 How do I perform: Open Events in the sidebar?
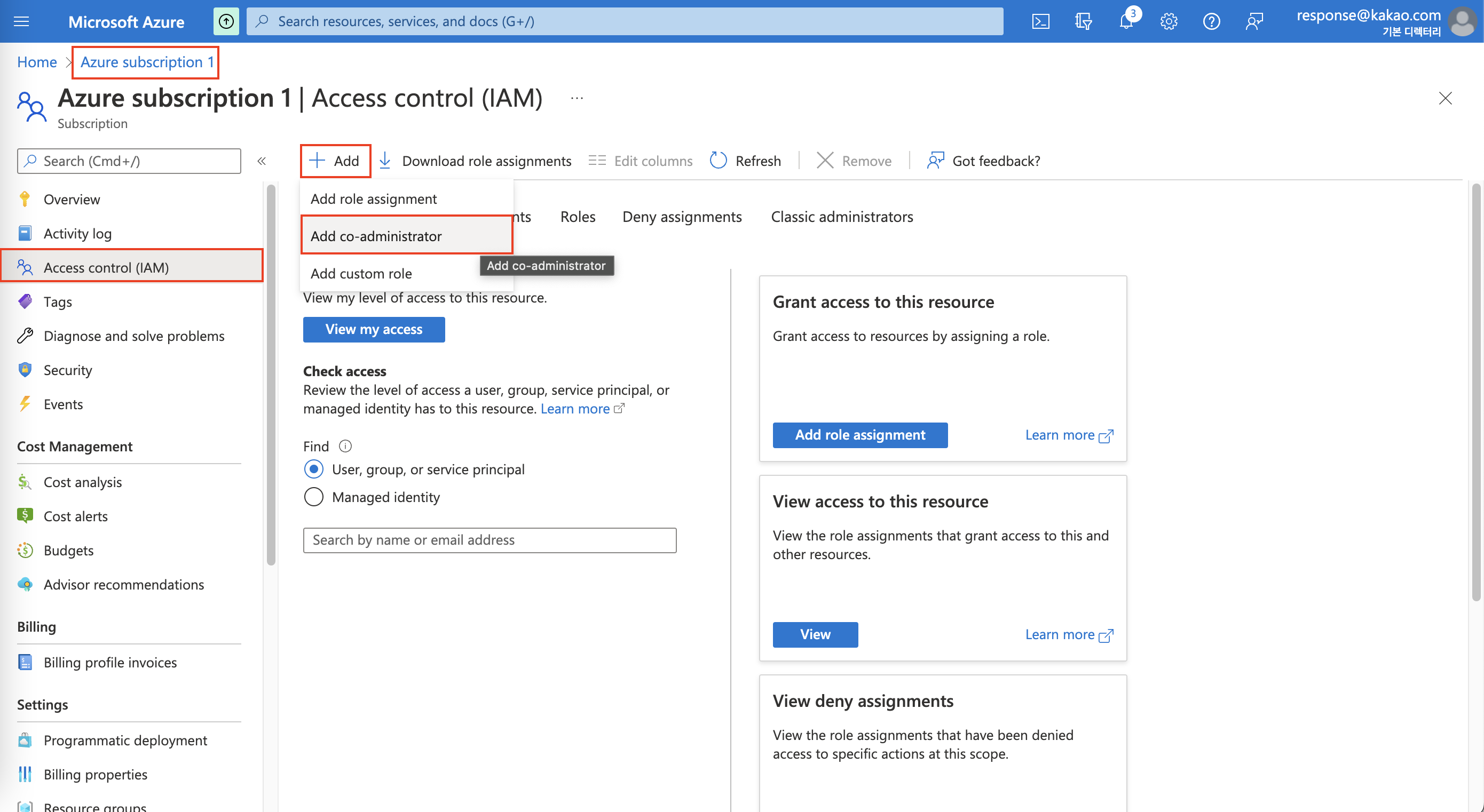point(131,404)
